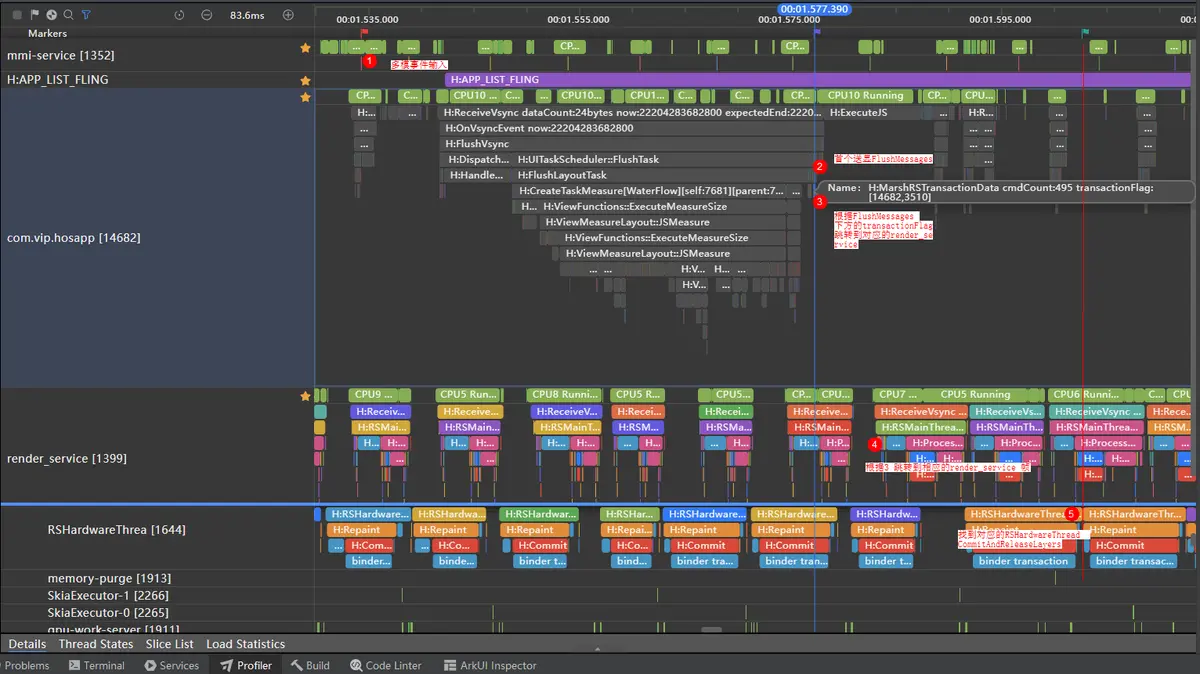Click the teal flag timeline marker
The width and height of the screenshot is (1200, 674).
1085,34
